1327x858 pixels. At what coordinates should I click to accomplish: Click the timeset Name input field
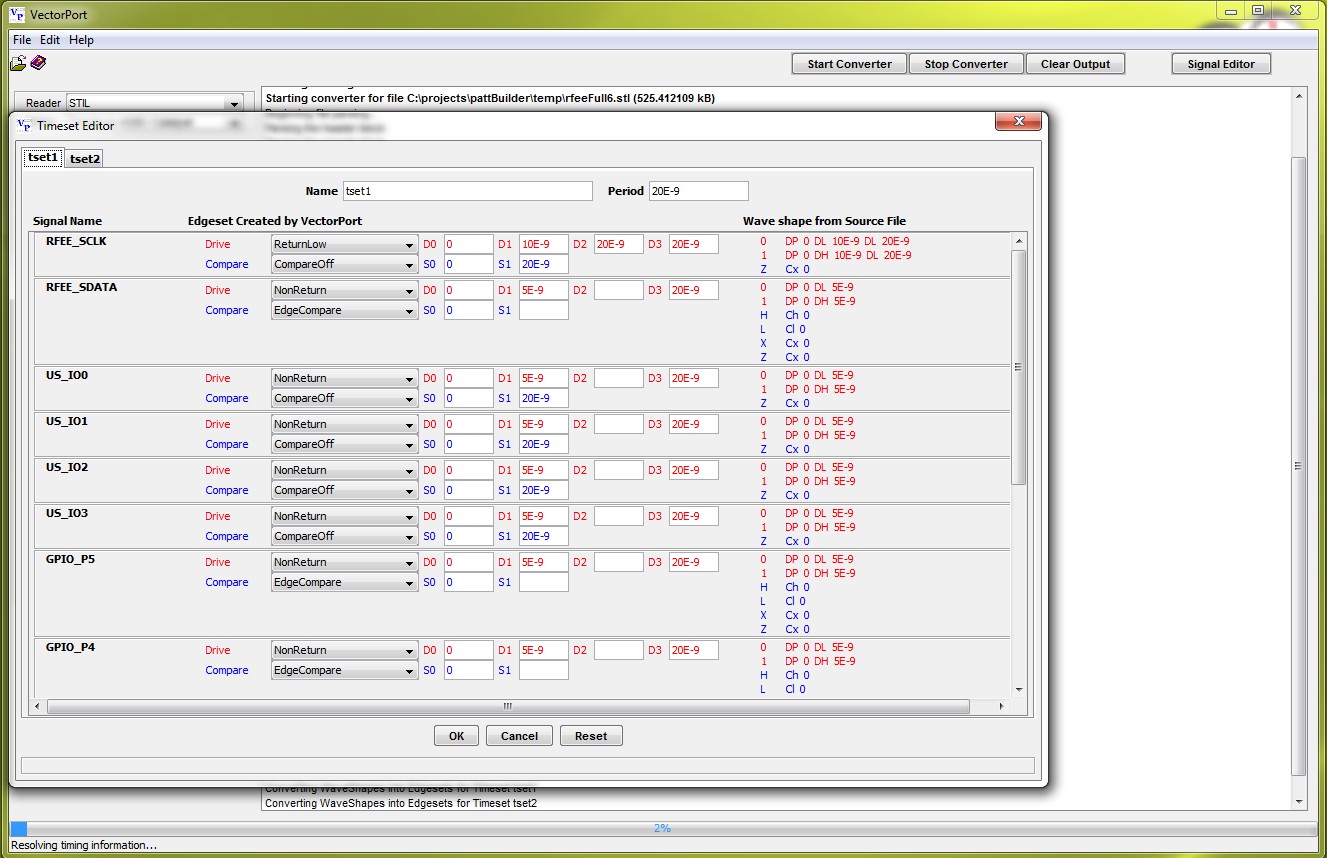tap(467, 191)
